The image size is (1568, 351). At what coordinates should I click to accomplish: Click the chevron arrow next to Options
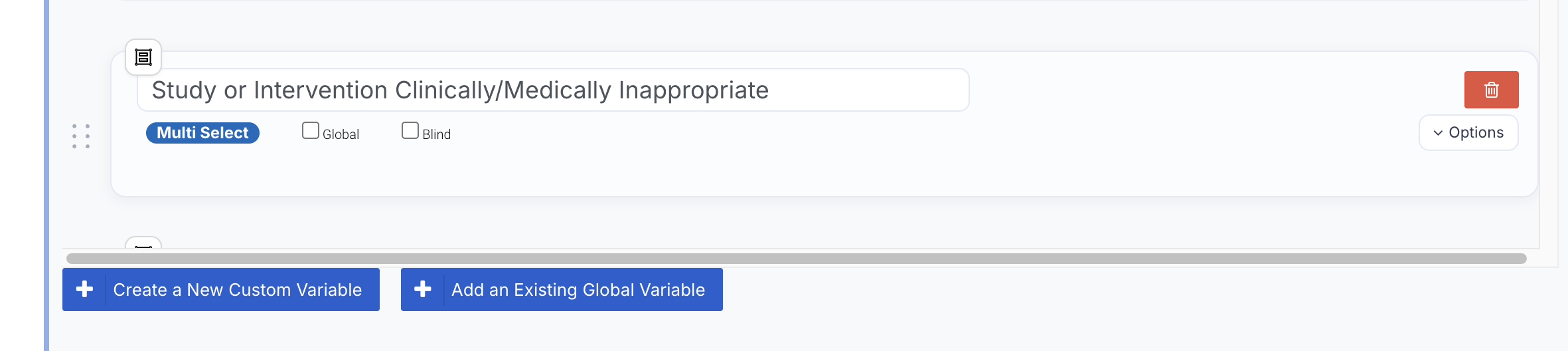click(1438, 133)
